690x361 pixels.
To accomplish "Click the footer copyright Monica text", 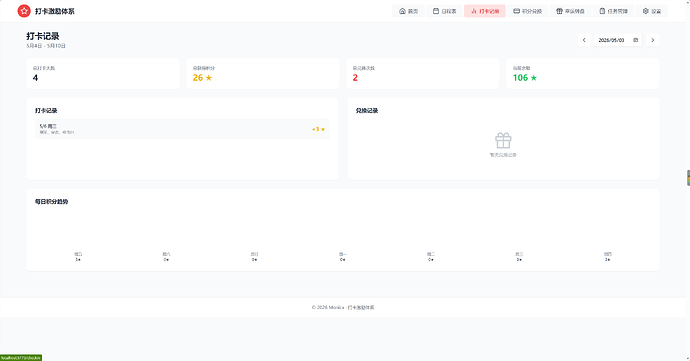I will (343, 307).
